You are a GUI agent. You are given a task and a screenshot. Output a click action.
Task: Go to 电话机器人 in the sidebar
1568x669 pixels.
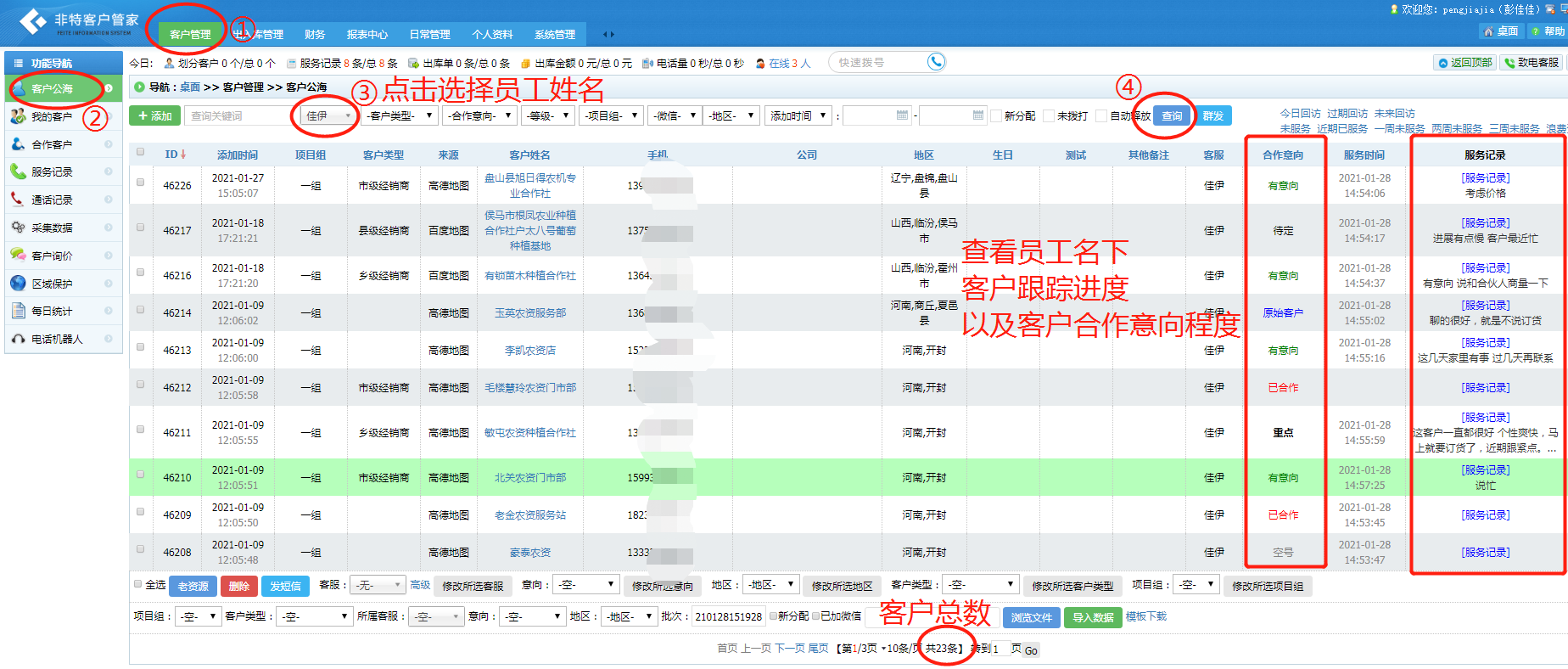(x=57, y=340)
